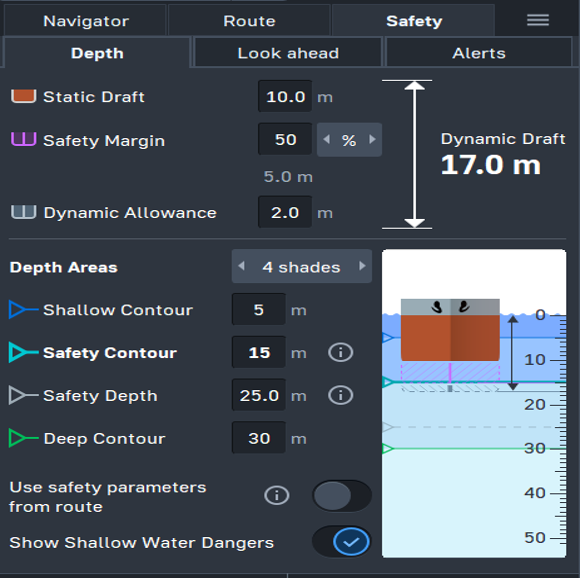581x579 pixels.
Task: Edit the Shallow Contour value field
Action: 259,309
